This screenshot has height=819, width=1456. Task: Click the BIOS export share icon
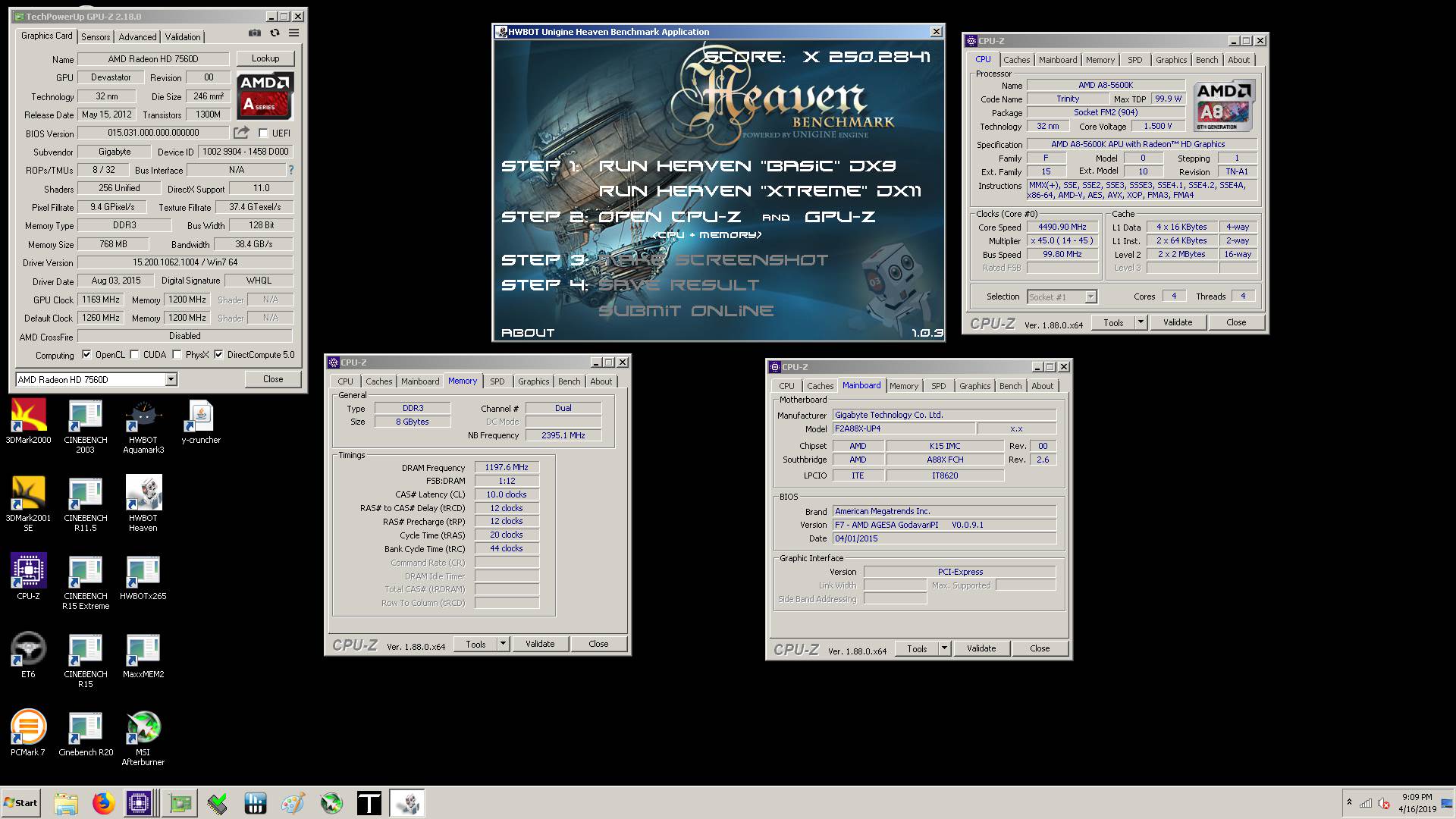click(241, 133)
